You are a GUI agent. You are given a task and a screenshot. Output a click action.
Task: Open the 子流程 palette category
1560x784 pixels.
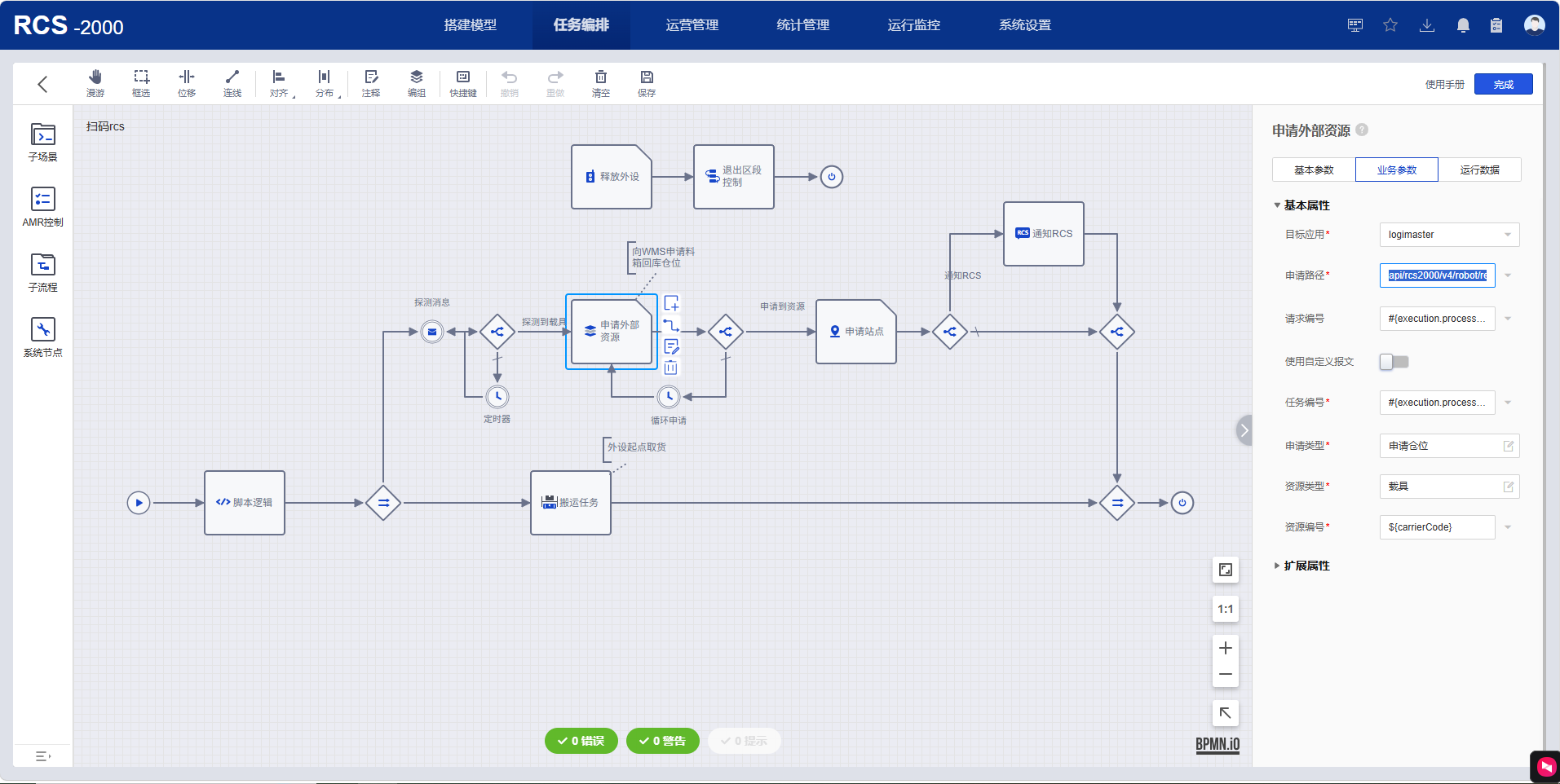(43, 272)
